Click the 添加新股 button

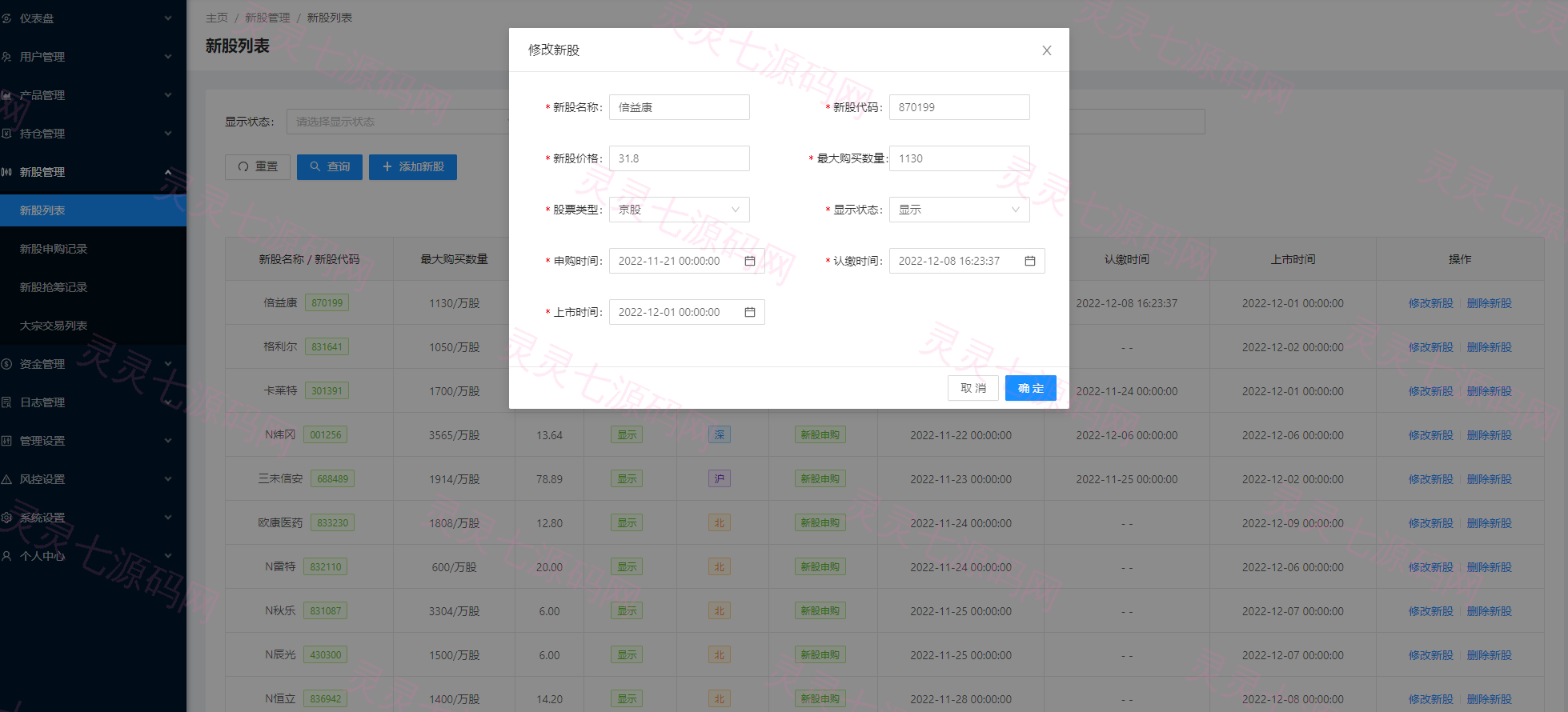(x=413, y=167)
